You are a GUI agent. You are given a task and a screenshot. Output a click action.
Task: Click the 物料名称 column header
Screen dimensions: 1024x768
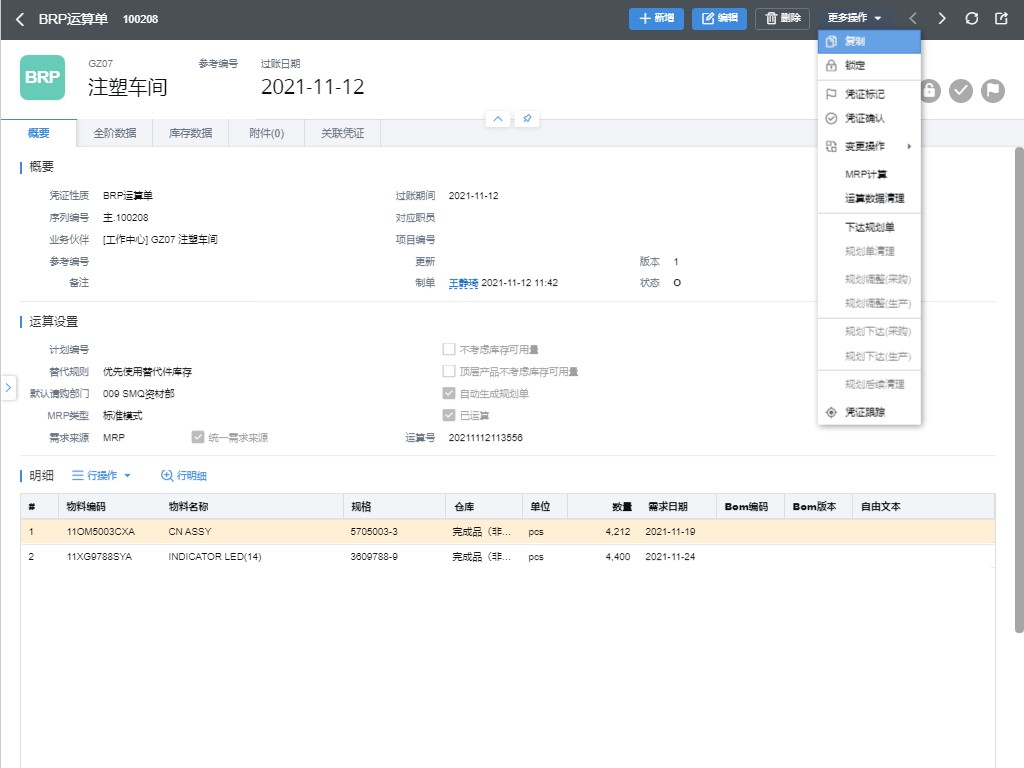click(x=189, y=507)
